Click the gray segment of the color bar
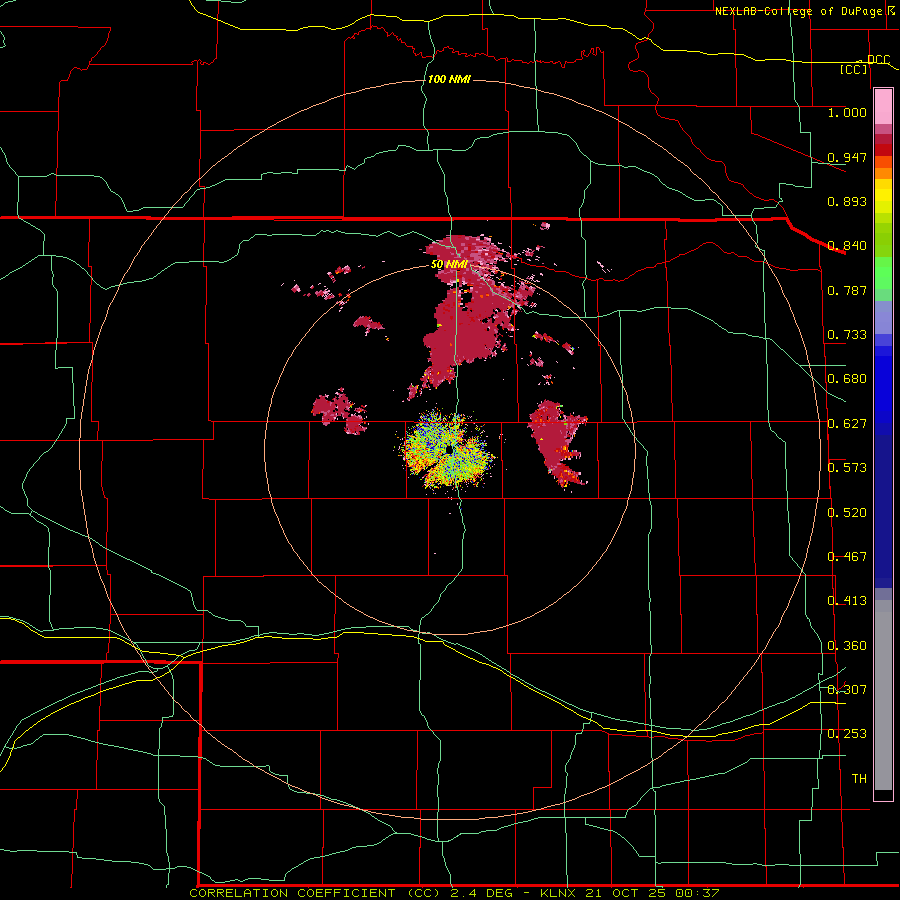The height and width of the screenshot is (900, 900). click(x=883, y=695)
